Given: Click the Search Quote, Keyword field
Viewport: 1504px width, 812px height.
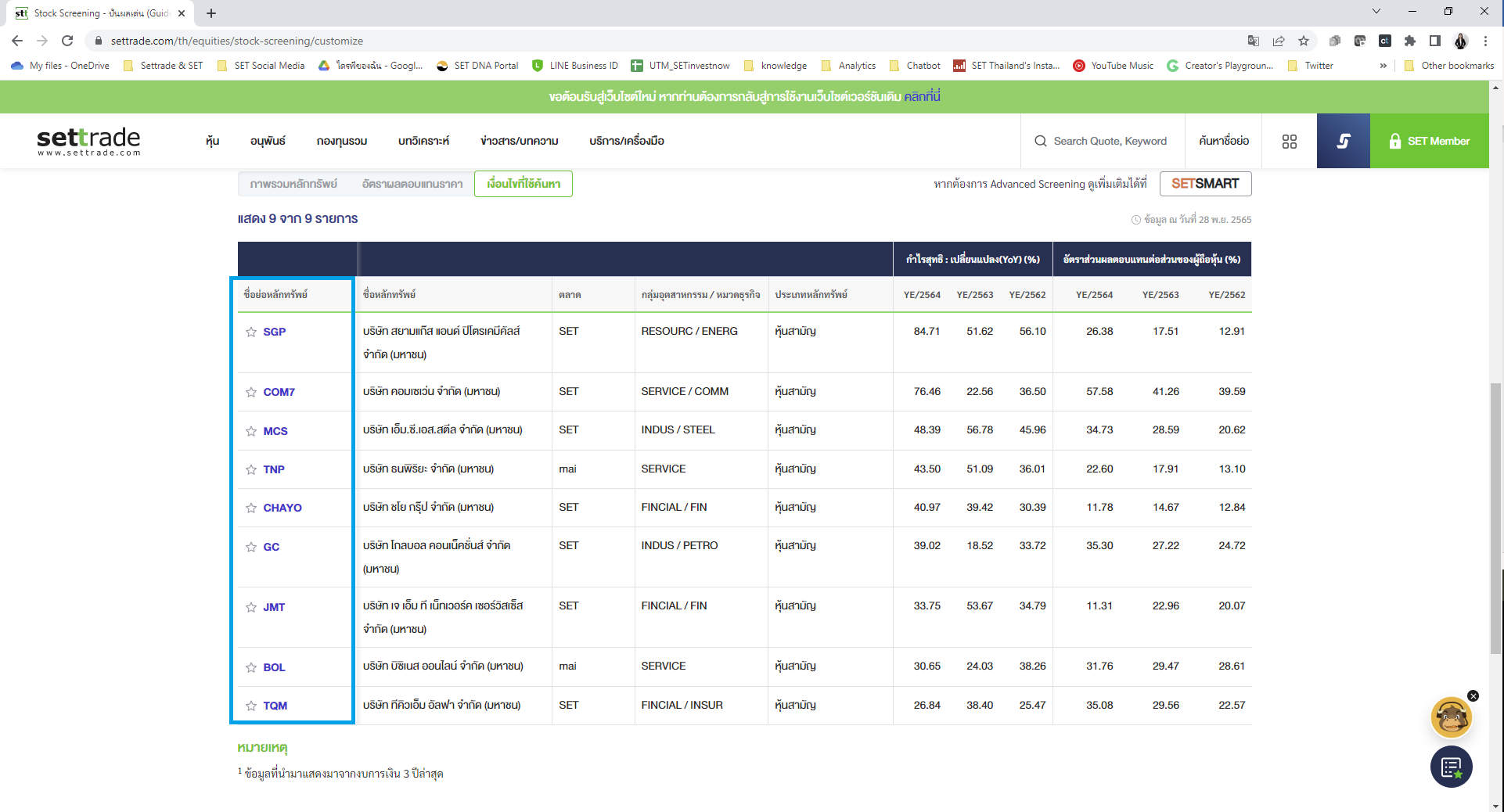Looking at the screenshot, I should (x=1109, y=142).
